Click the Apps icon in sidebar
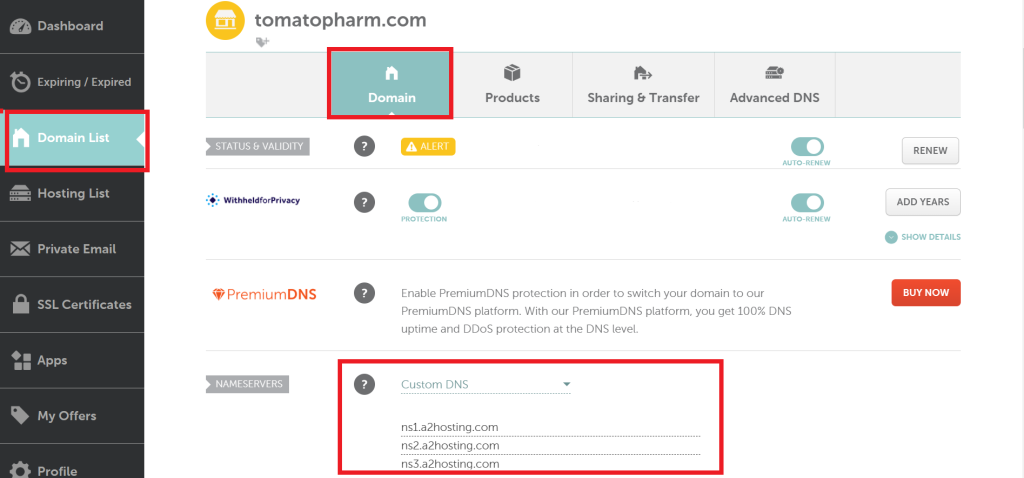Viewport: 1024px width, 478px height. [20, 360]
